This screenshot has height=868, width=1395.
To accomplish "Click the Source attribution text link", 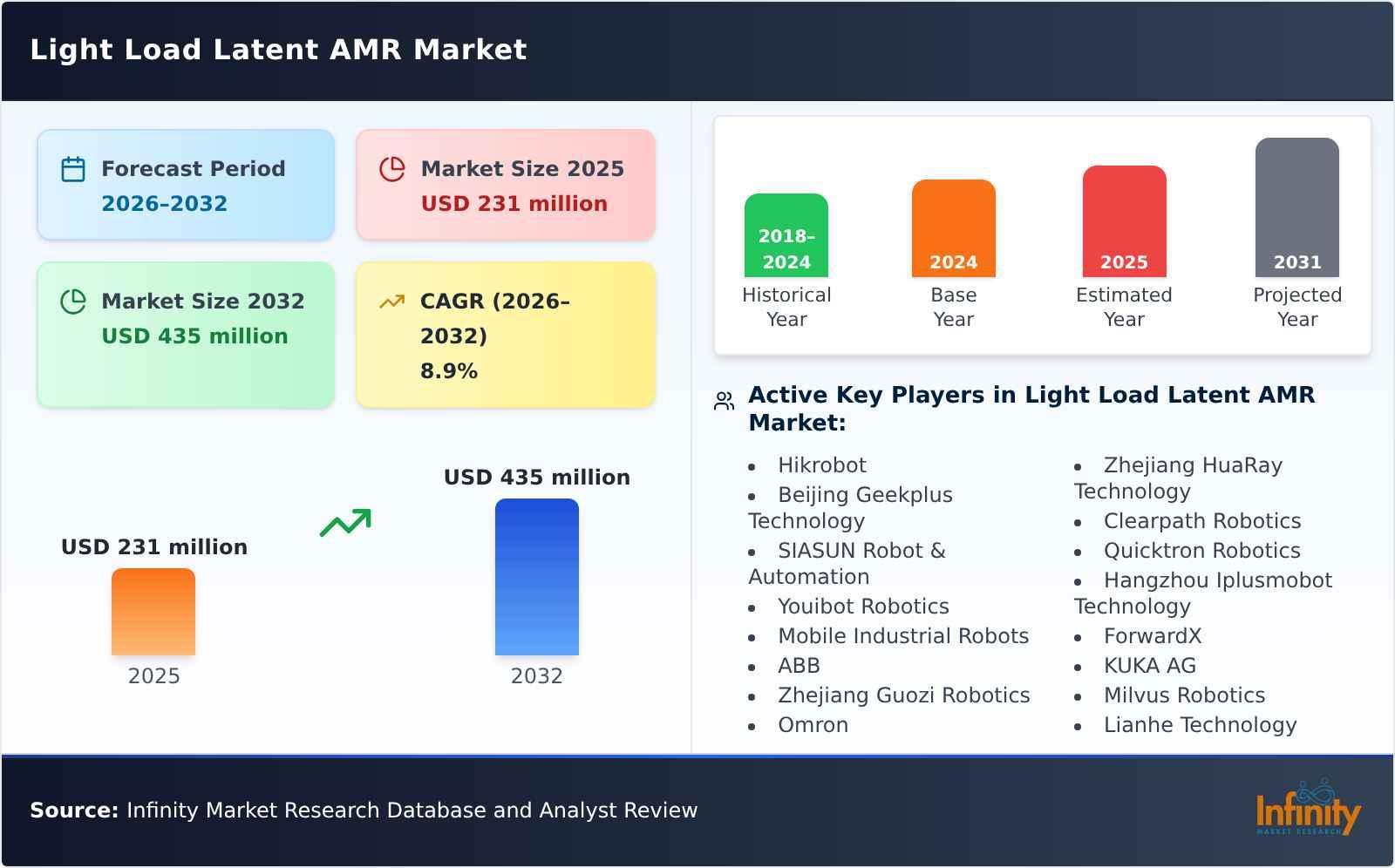I will coord(364,810).
